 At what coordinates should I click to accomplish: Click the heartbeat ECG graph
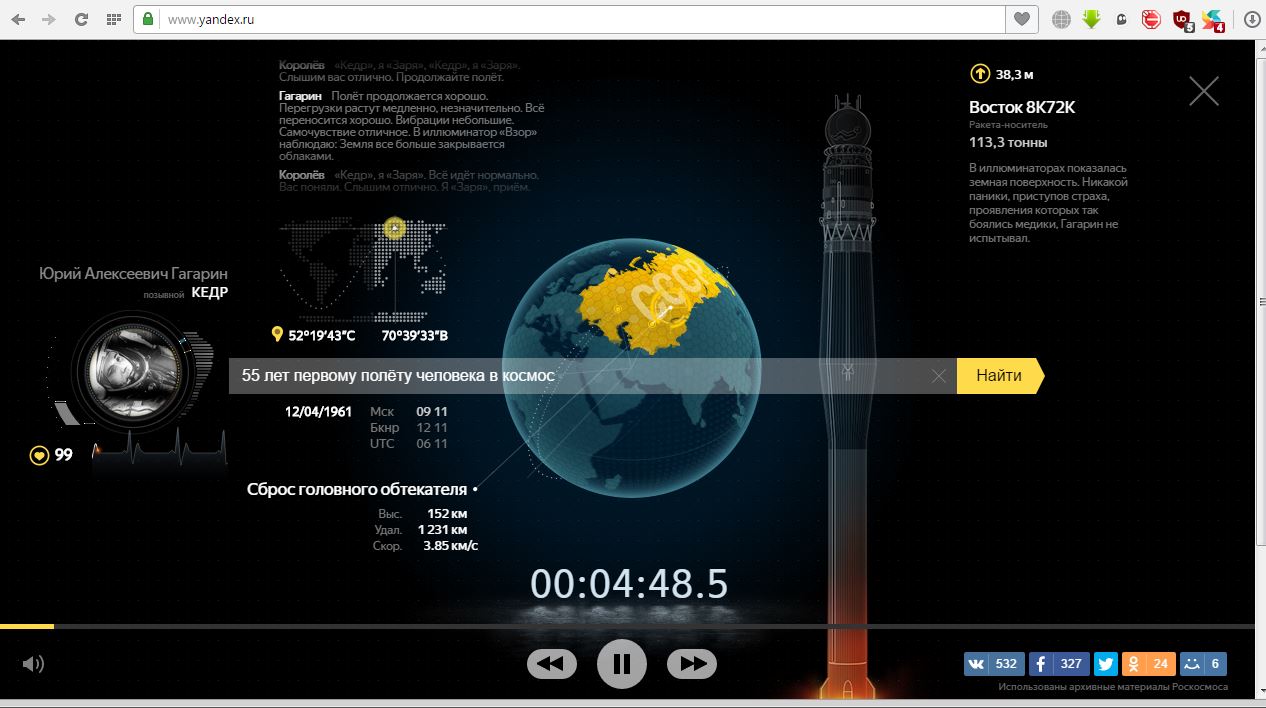160,448
